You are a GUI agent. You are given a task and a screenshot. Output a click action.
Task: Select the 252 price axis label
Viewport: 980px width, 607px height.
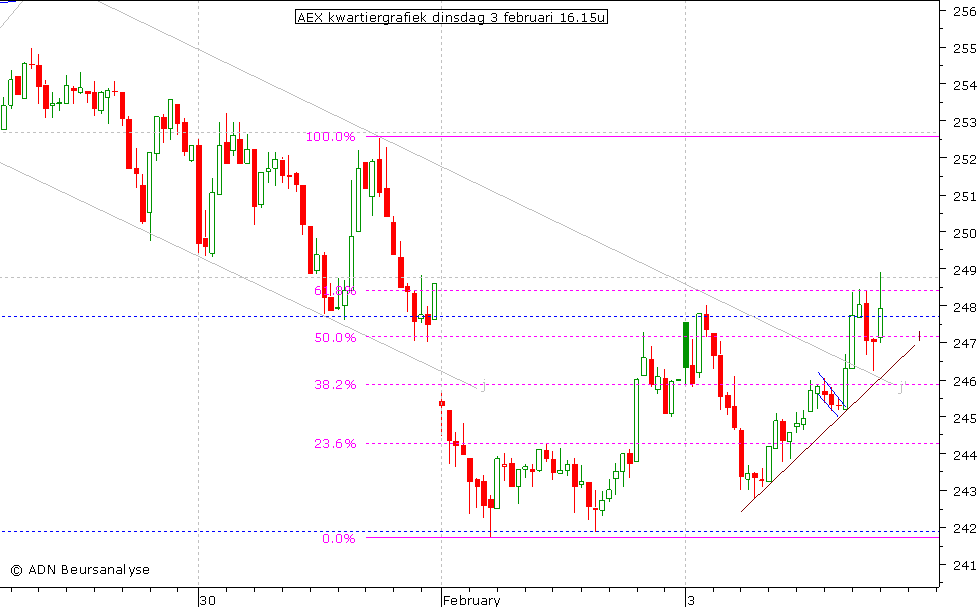(x=963, y=159)
